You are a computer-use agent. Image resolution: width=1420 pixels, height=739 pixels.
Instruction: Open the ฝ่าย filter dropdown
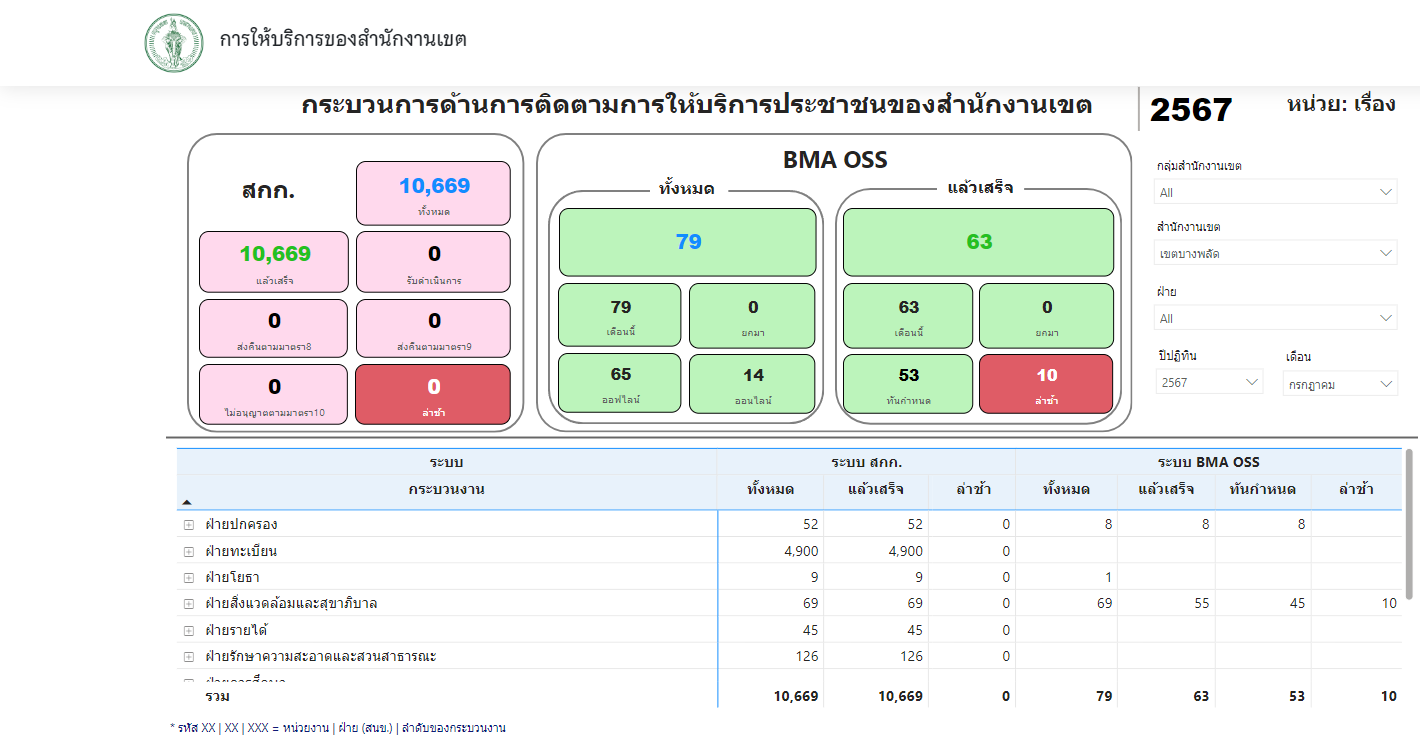(1275, 318)
